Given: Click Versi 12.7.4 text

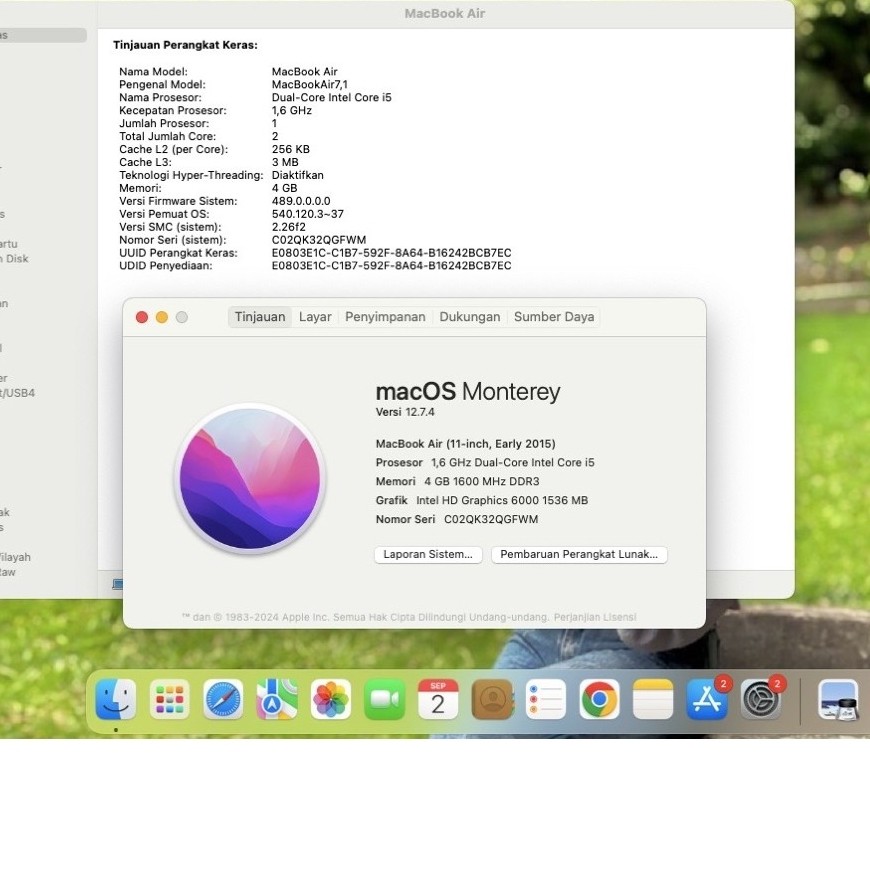Looking at the screenshot, I should tap(405, 412).
